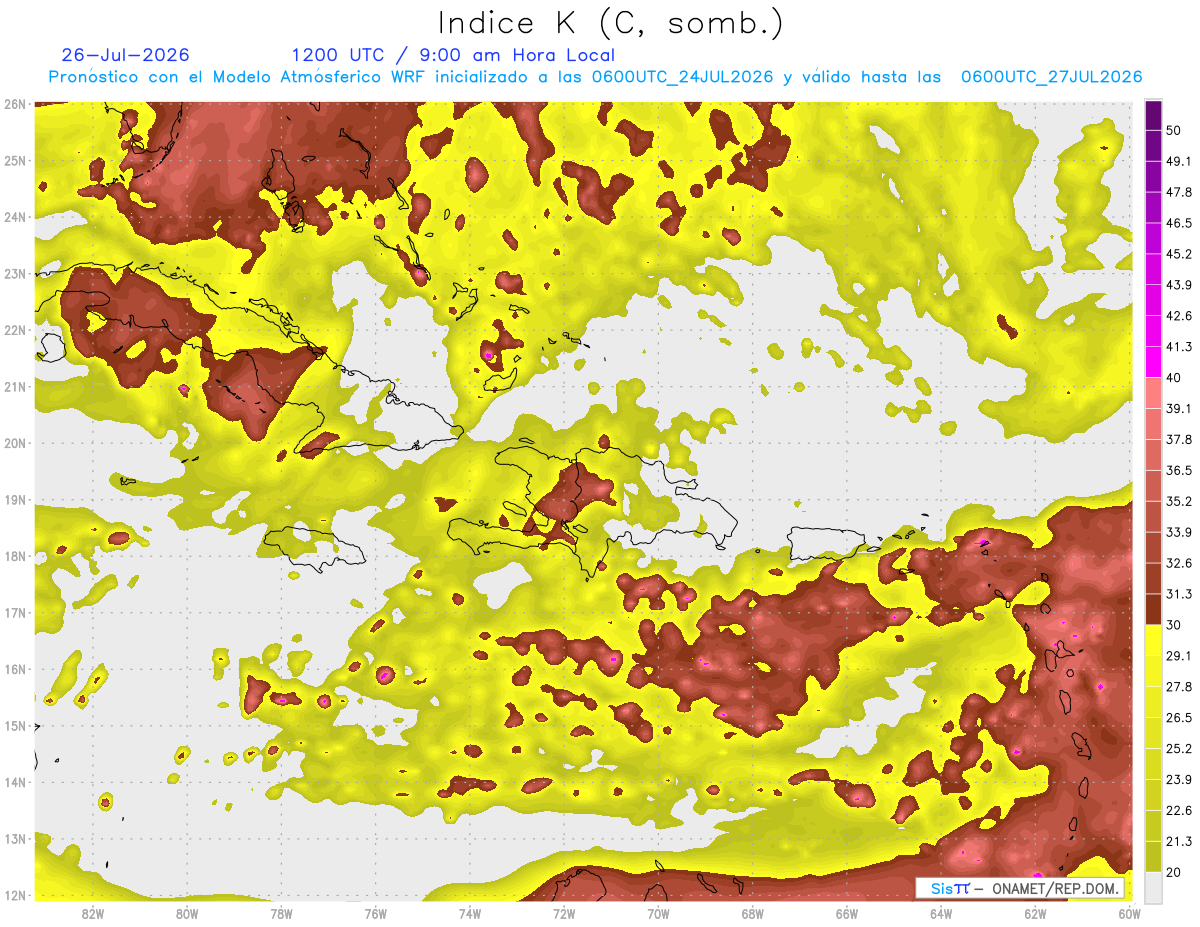
Task: Click the colorbar value 50
Action: click(x=1174, y=131)
